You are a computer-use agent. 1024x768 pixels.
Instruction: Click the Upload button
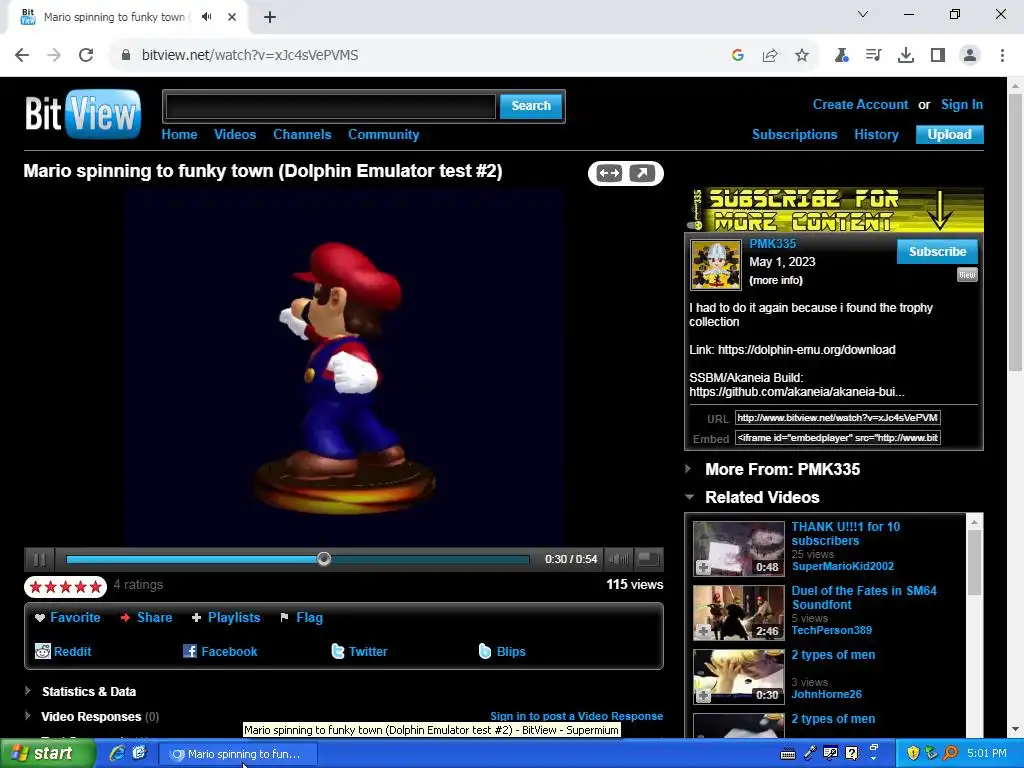(x=949, y=135)
